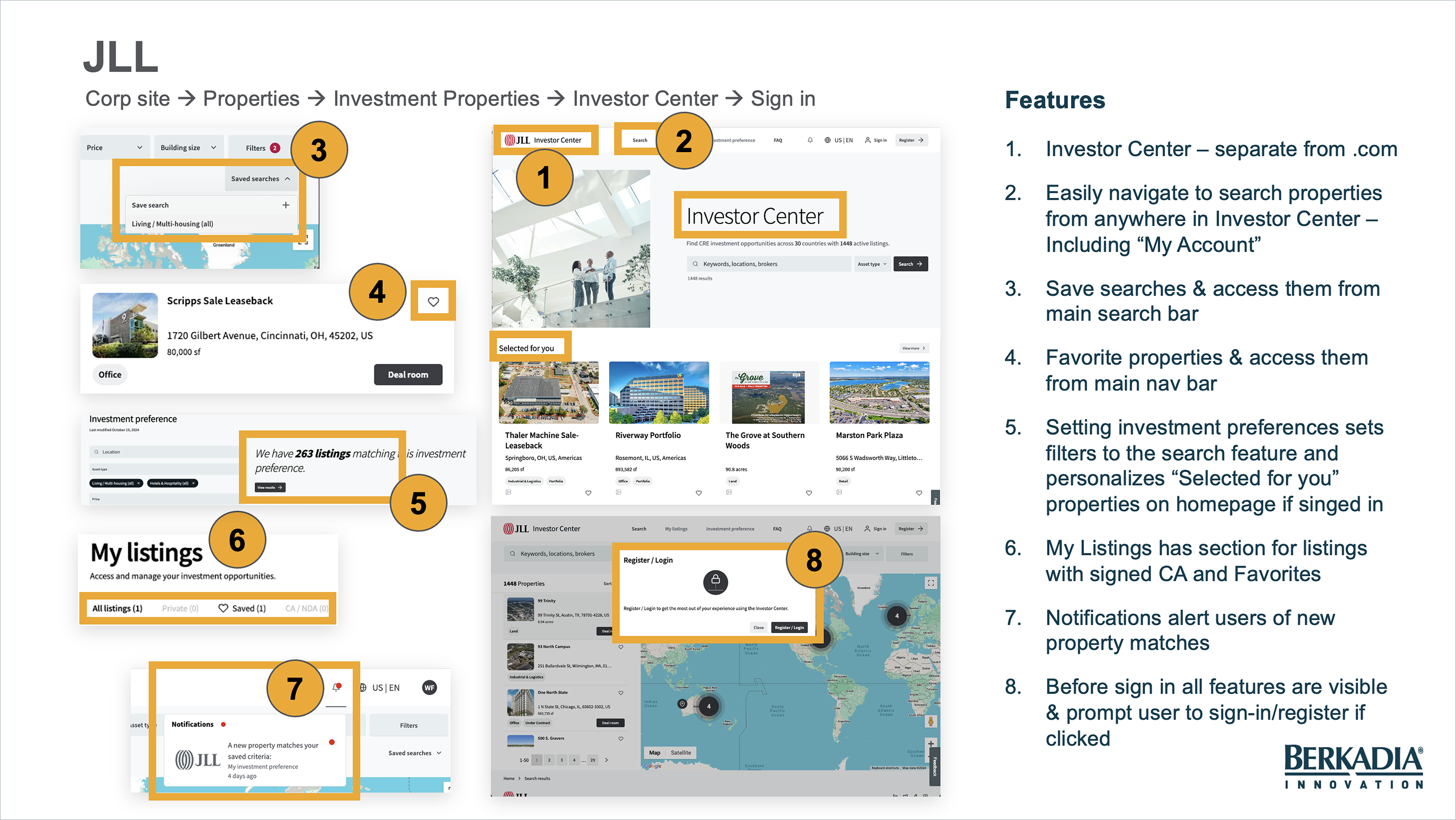Open the WF user avatar menu
The image size is (1456, 820).
pyautogui.click(x=429, y=688)
